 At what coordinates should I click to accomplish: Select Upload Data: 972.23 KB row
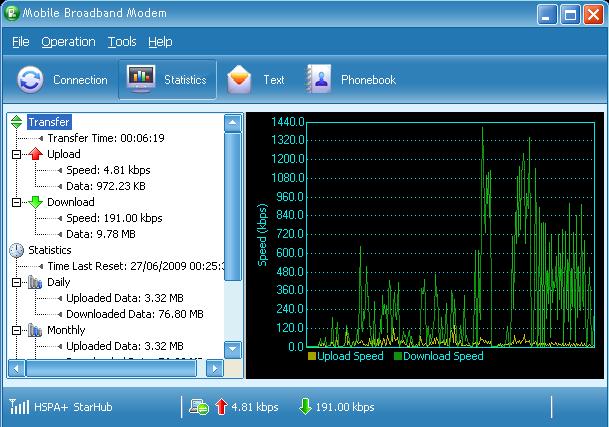(x=106, y=186)
